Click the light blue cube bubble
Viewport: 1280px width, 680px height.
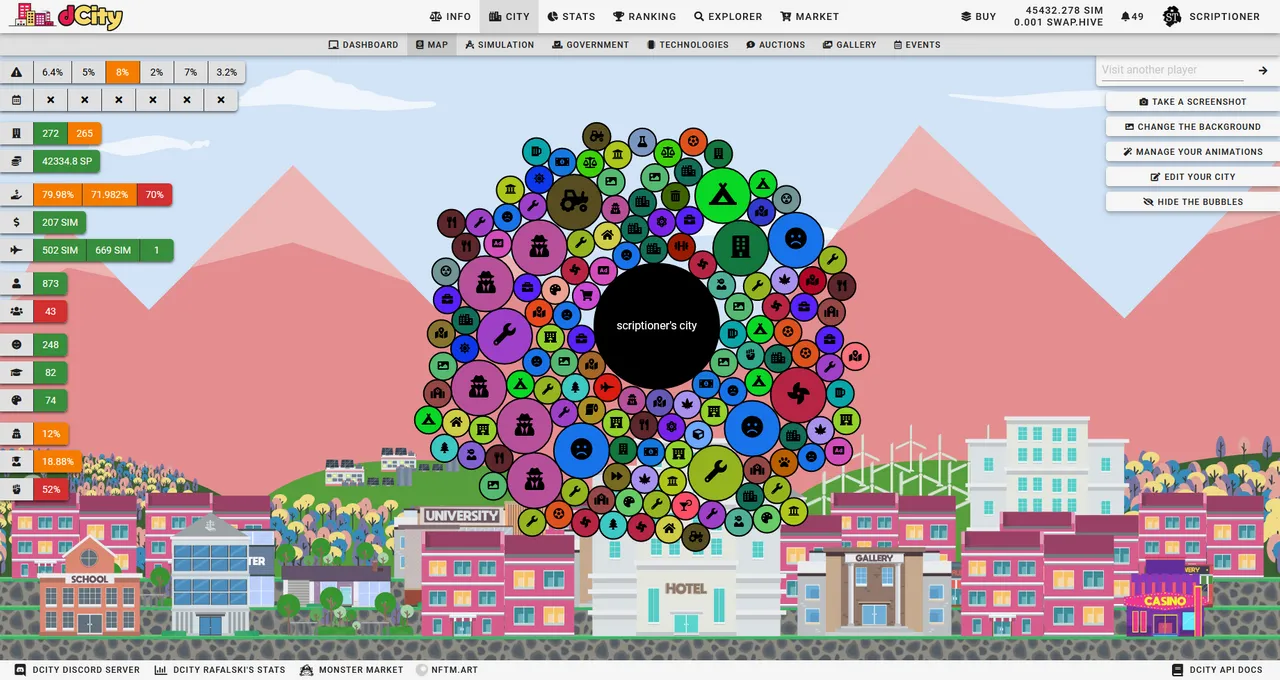pyautogui.click(x=698, y=434)
